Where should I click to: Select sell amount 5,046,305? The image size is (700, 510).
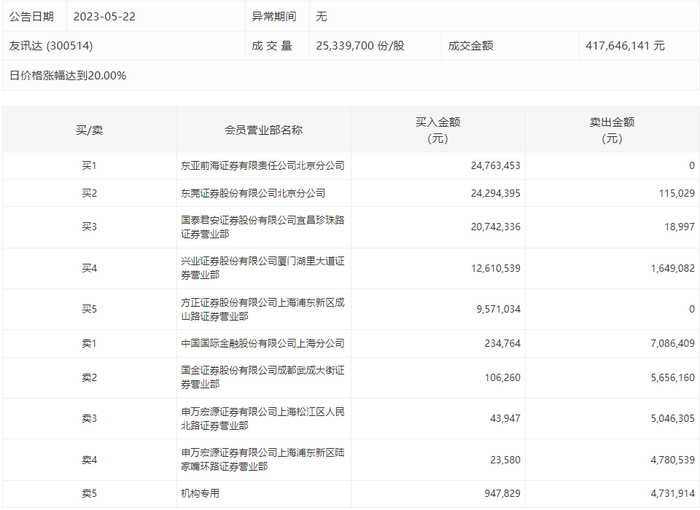tap(673, 418)
